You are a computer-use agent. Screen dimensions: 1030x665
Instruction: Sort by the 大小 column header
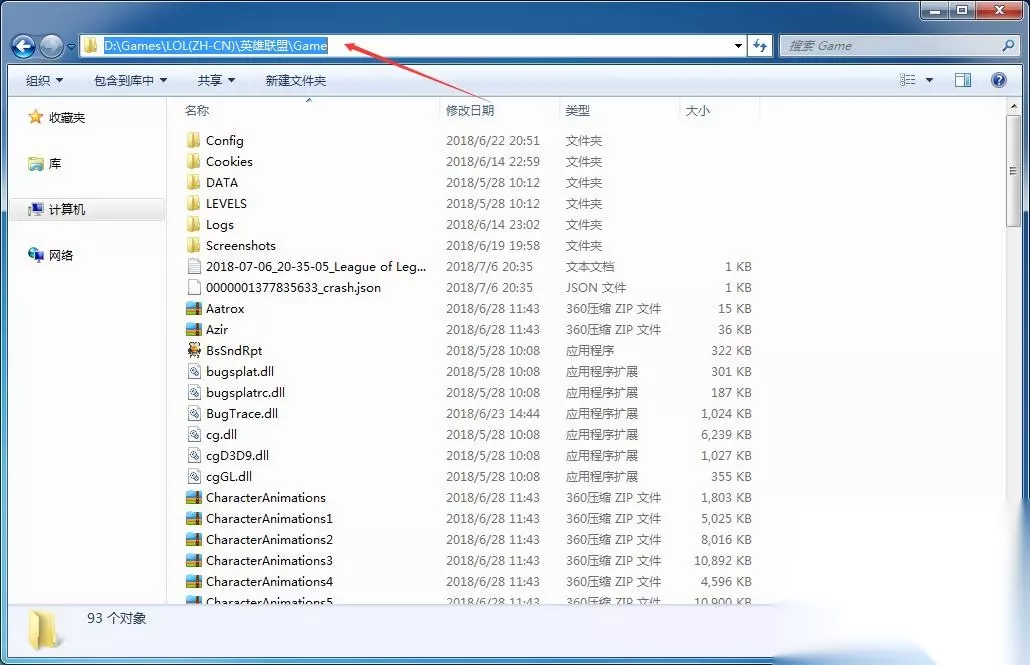tap(698, 110)
